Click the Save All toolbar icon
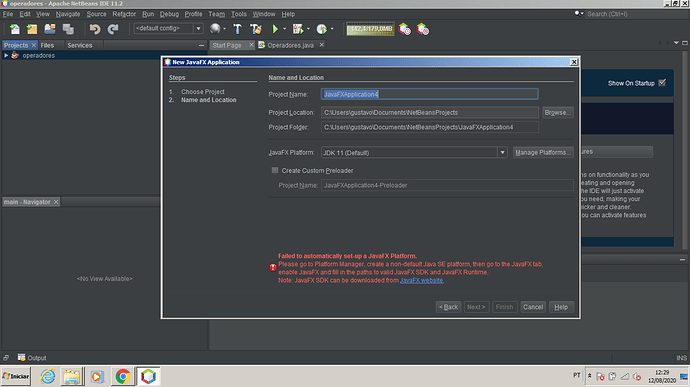 pyautogui.click(x=68, y=29)
